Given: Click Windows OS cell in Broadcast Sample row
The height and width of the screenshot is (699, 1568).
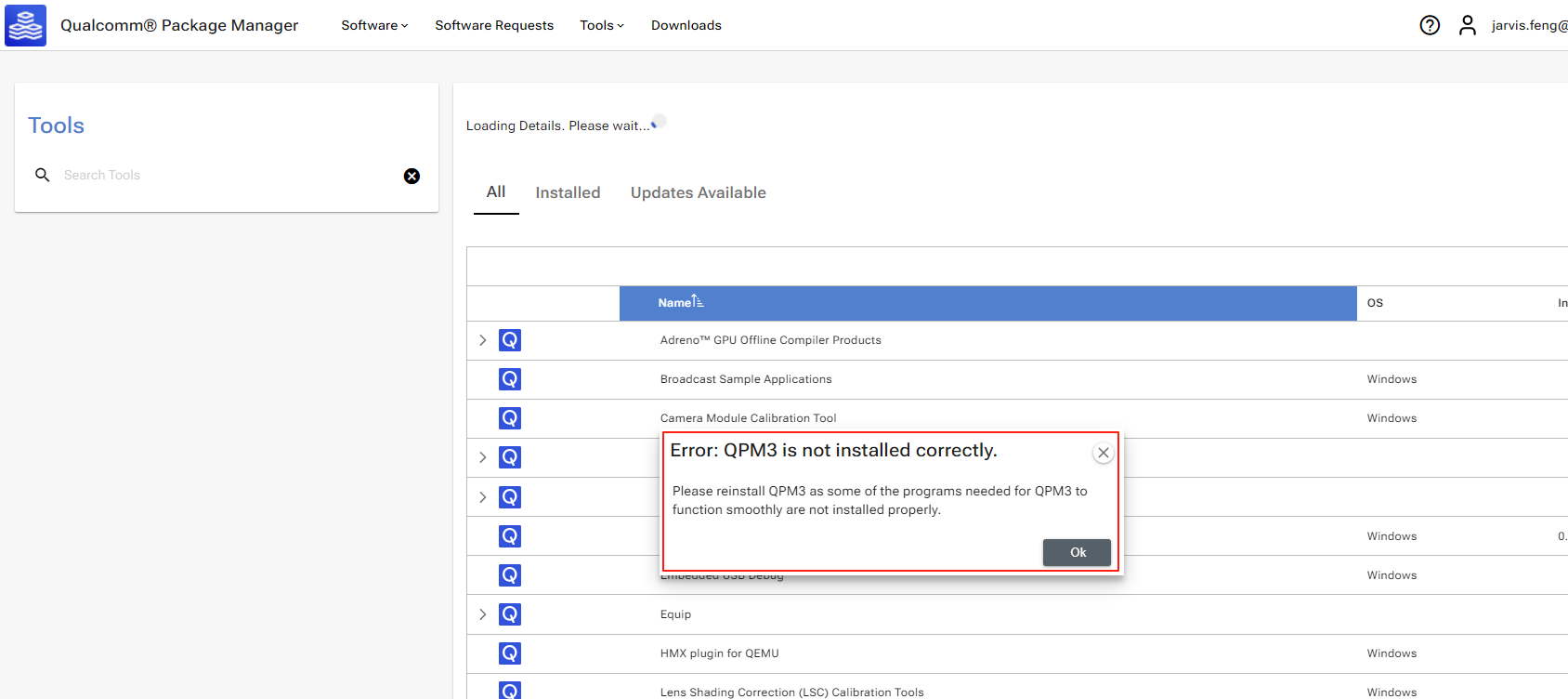Looking at the screenshot, I should click(1392, 379).
